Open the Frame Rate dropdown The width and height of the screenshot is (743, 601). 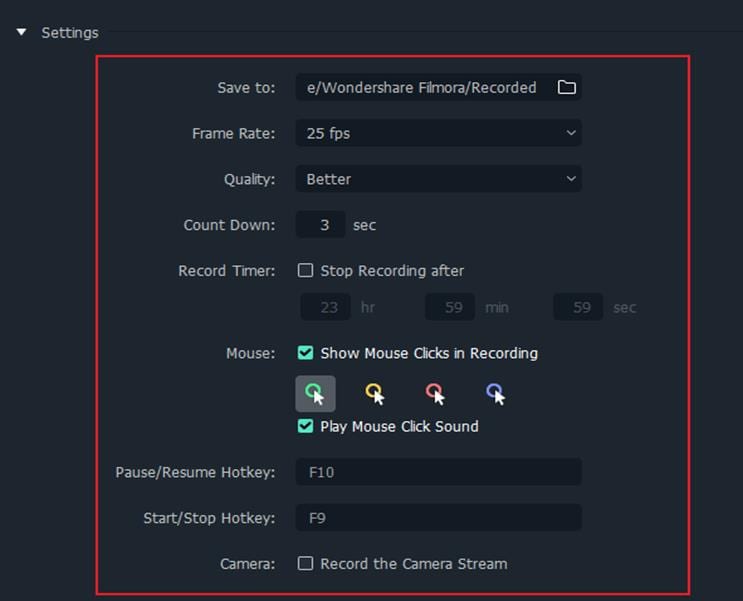pos(439,133)
